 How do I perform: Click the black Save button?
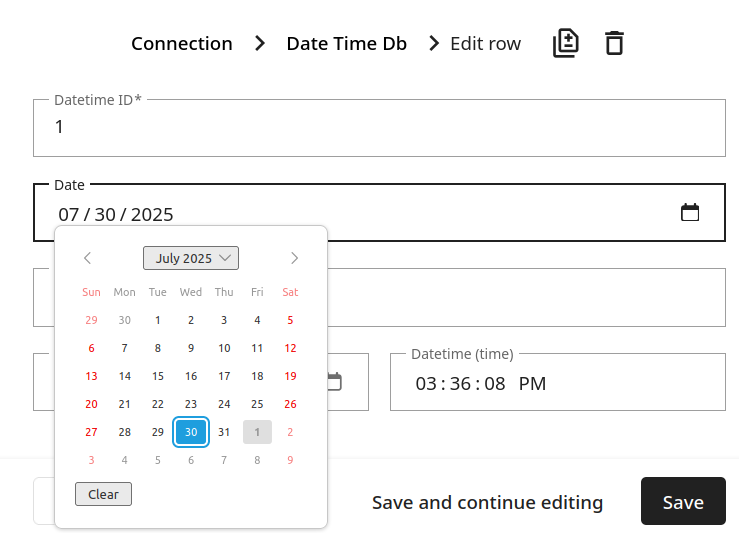pos(683,501)
